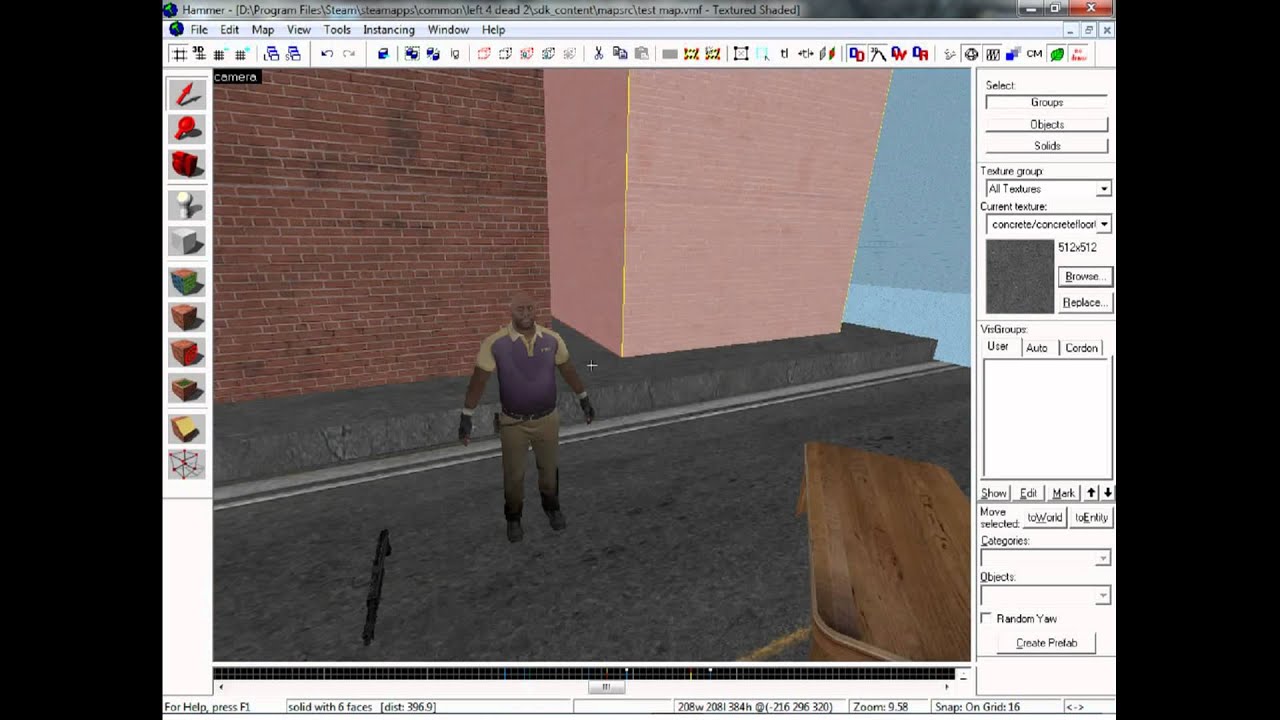
Task: Click the ungroup selected objects icon
Action: pyautogui.click(x=433, y=54)
